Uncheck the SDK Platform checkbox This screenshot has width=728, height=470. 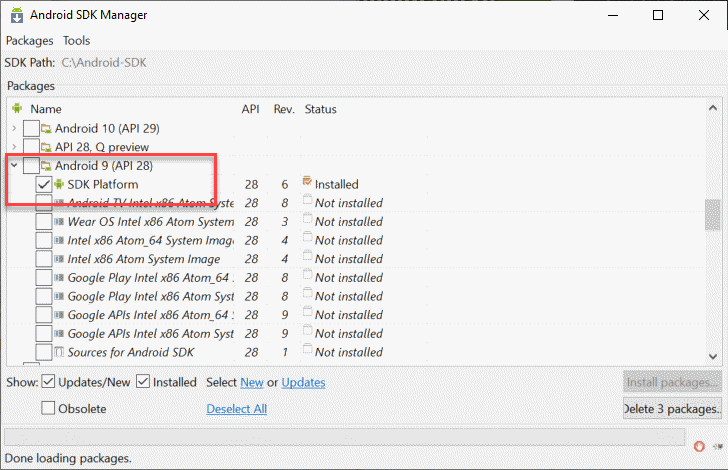click(44, 185)
